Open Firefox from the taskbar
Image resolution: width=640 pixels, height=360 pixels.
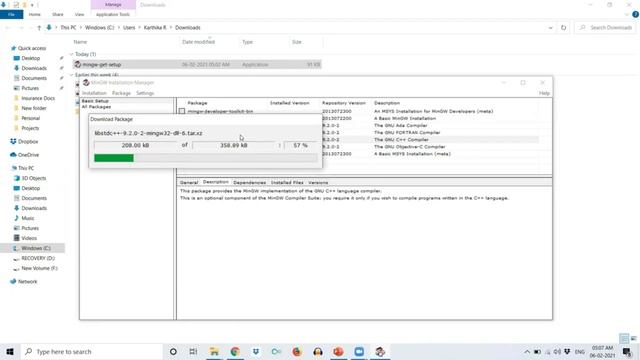pyautogui.click(x=297, y=351)
